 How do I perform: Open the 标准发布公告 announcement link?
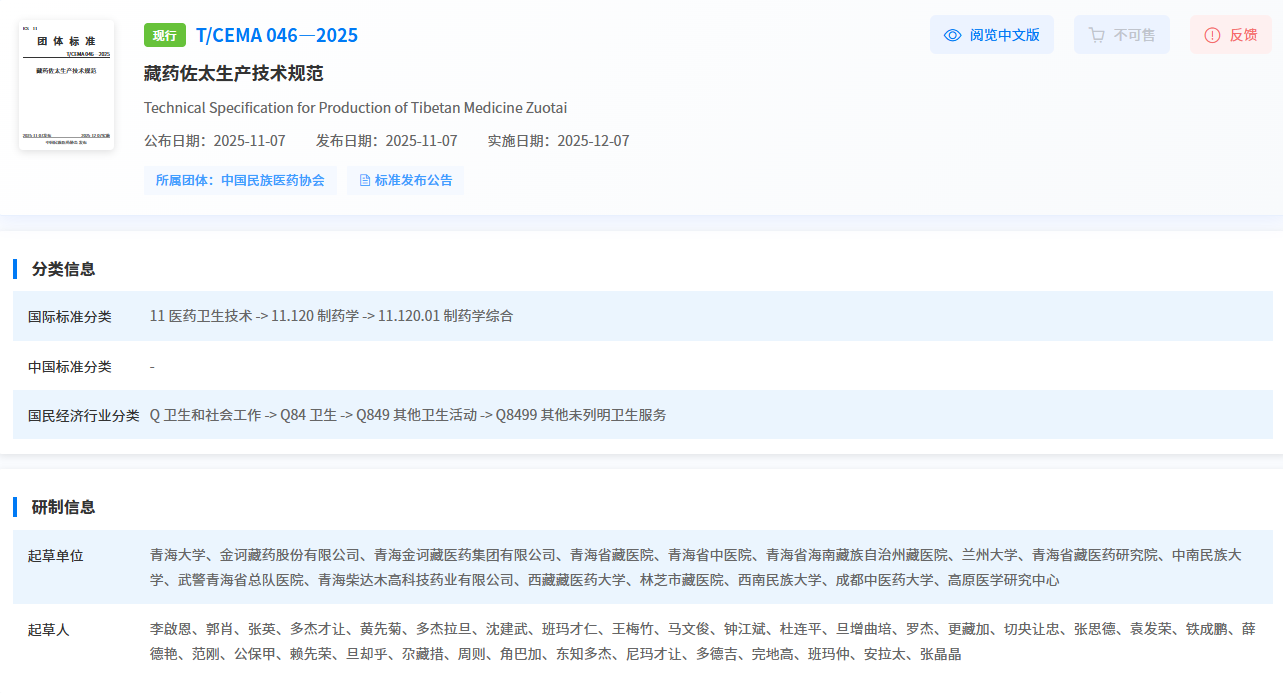click(406, 181)
